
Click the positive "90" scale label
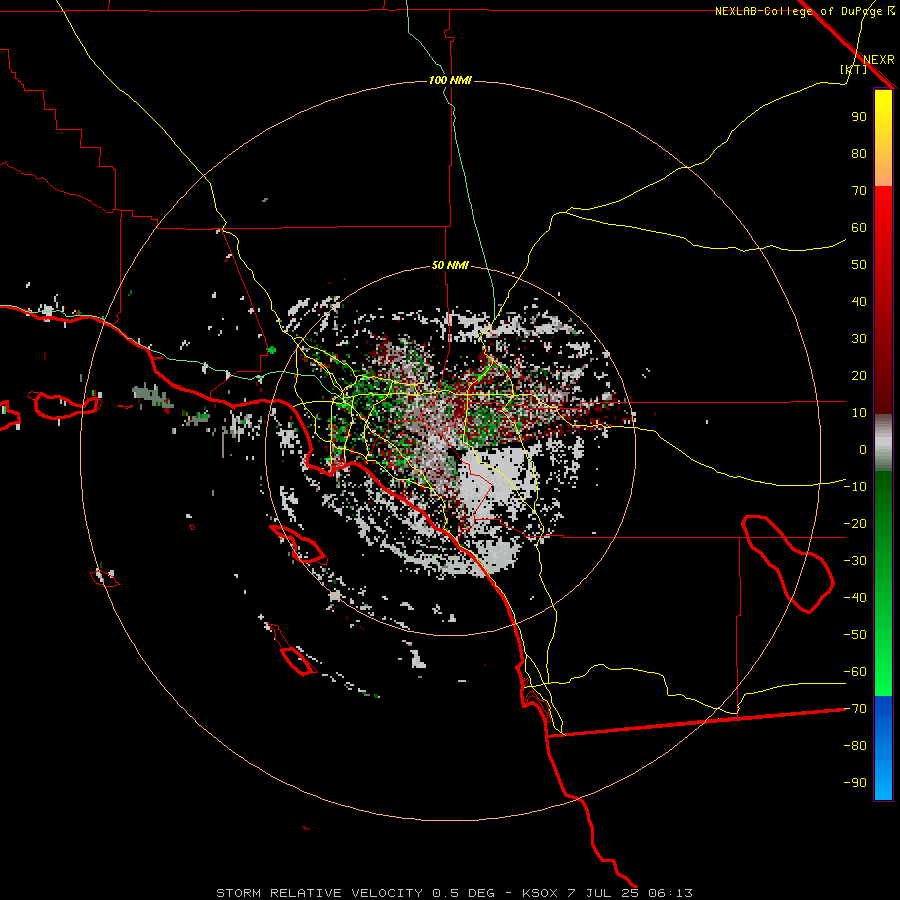tap(859, 117)
